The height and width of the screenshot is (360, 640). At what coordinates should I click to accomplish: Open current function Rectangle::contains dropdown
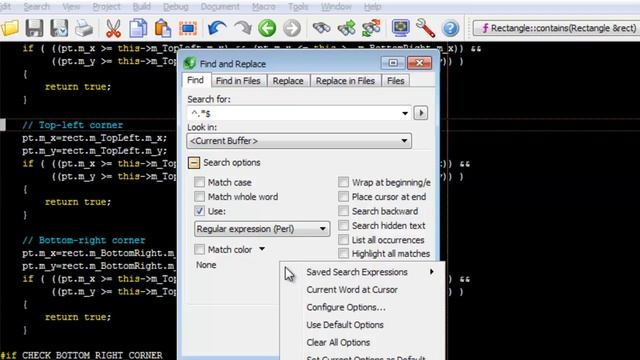(556, 28)
